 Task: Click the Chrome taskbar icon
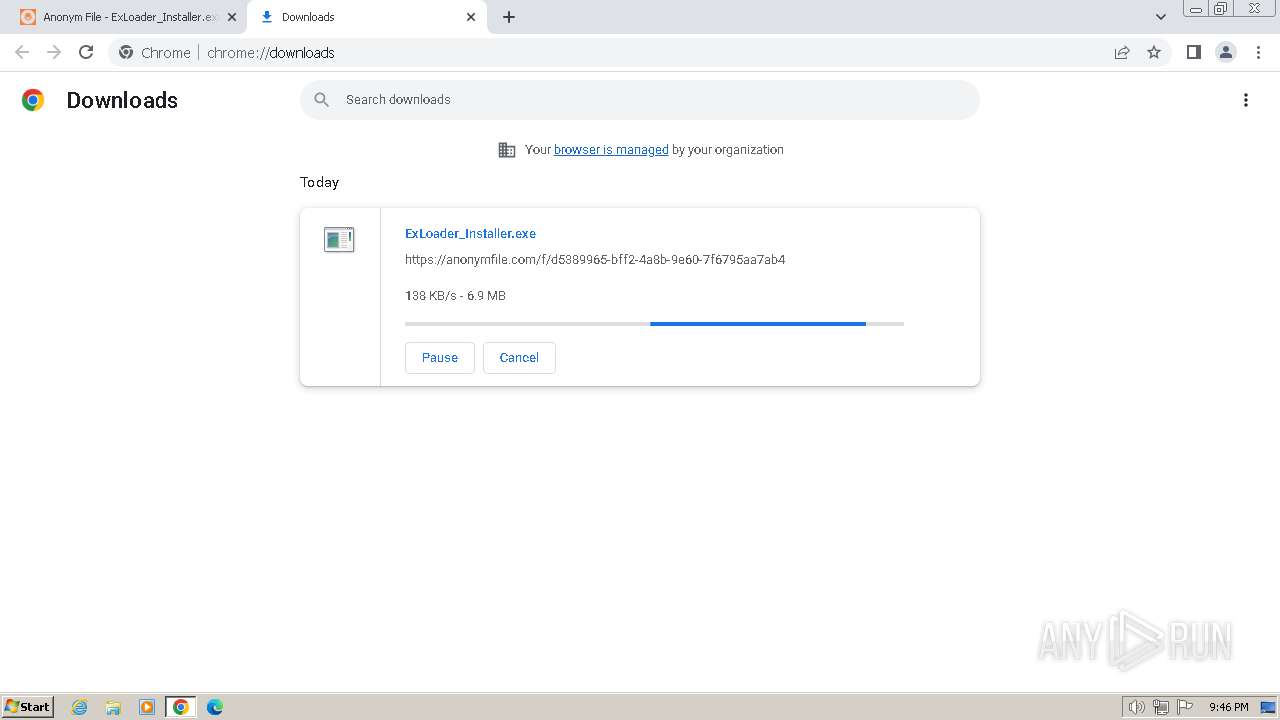[x=181, y=707]
